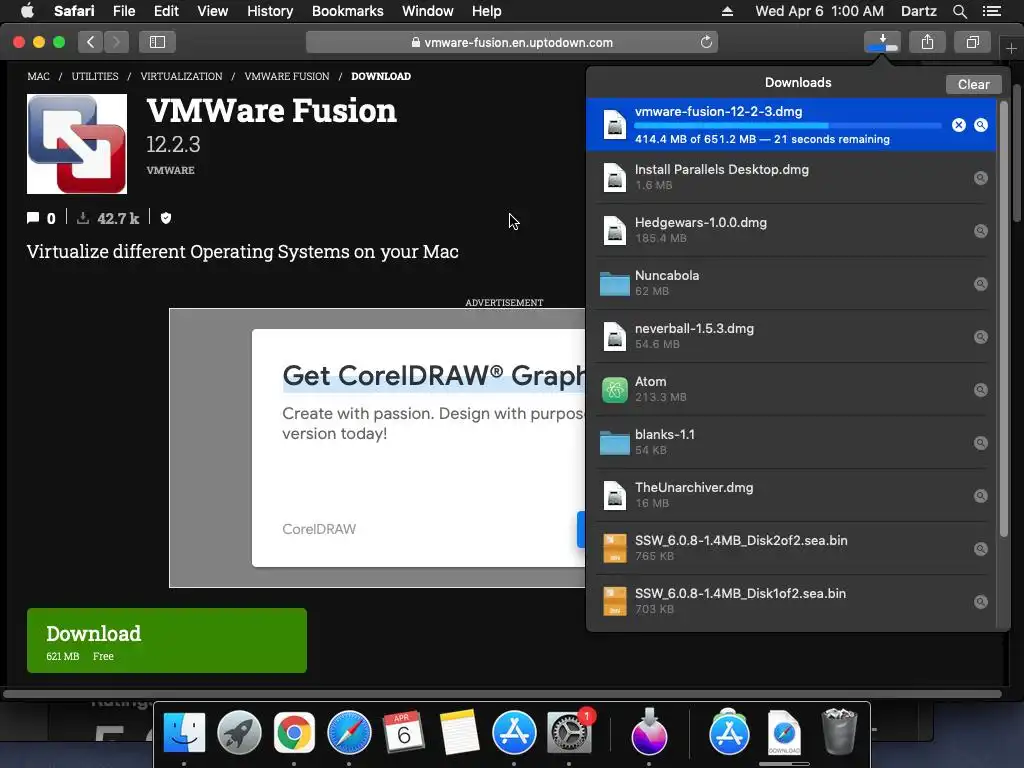Reveal Atom download in Finder

(x=981, y=390)
